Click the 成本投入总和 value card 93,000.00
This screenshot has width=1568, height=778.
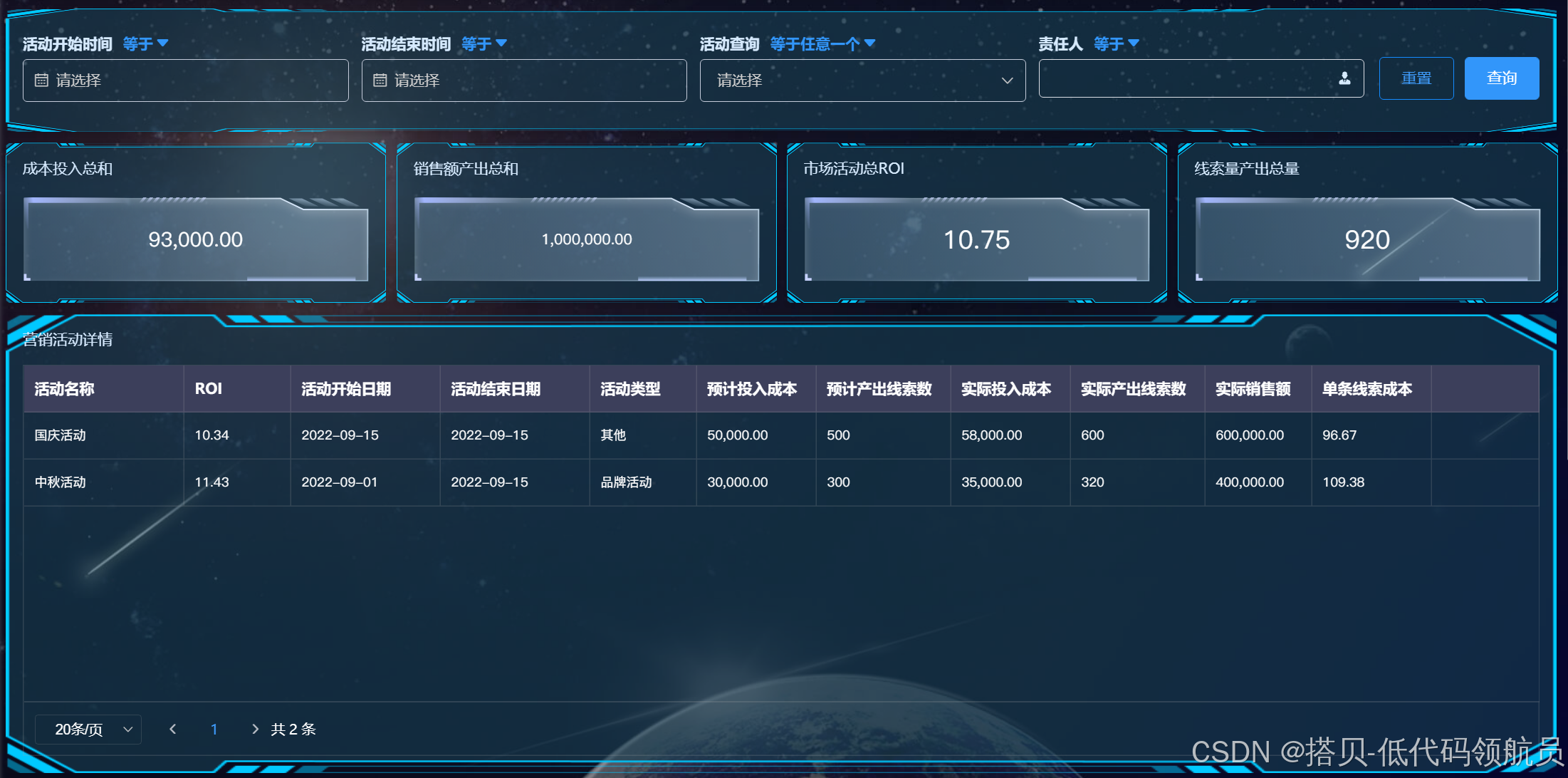point(196,239)
